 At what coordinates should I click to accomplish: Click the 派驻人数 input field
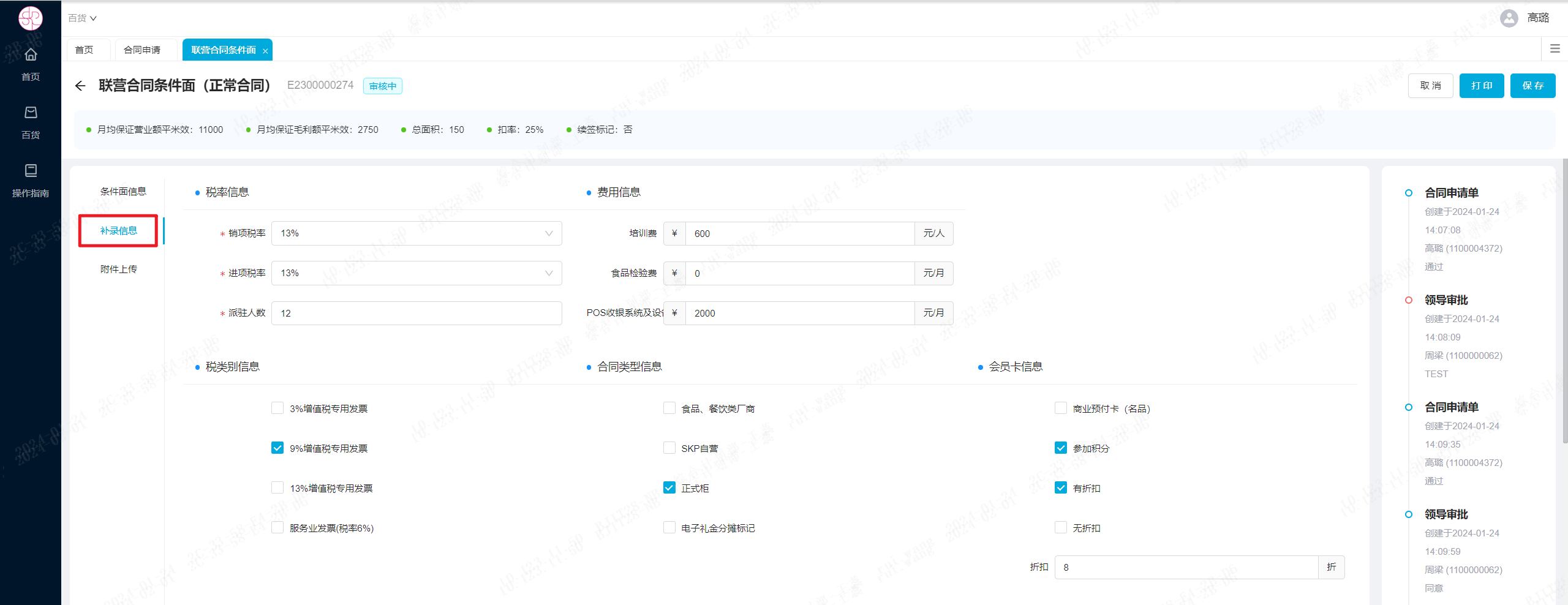click(417, 313)
